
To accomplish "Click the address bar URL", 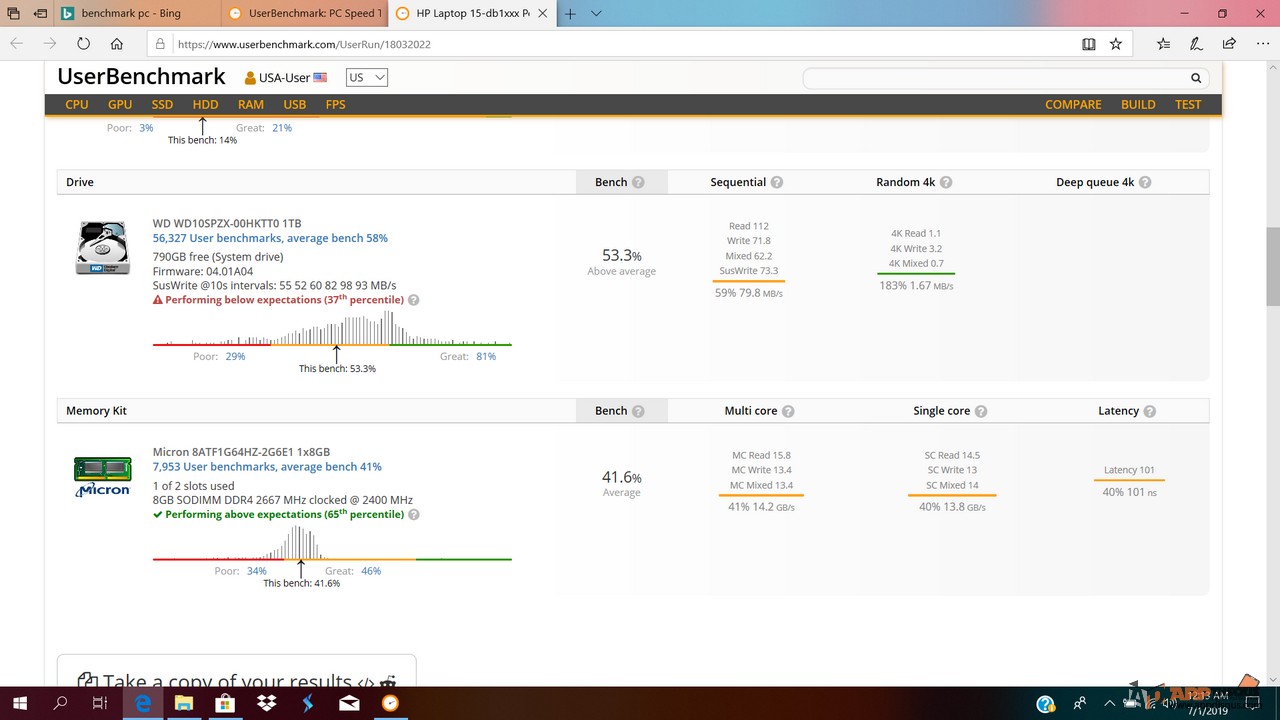I will [x=304, y=44].
